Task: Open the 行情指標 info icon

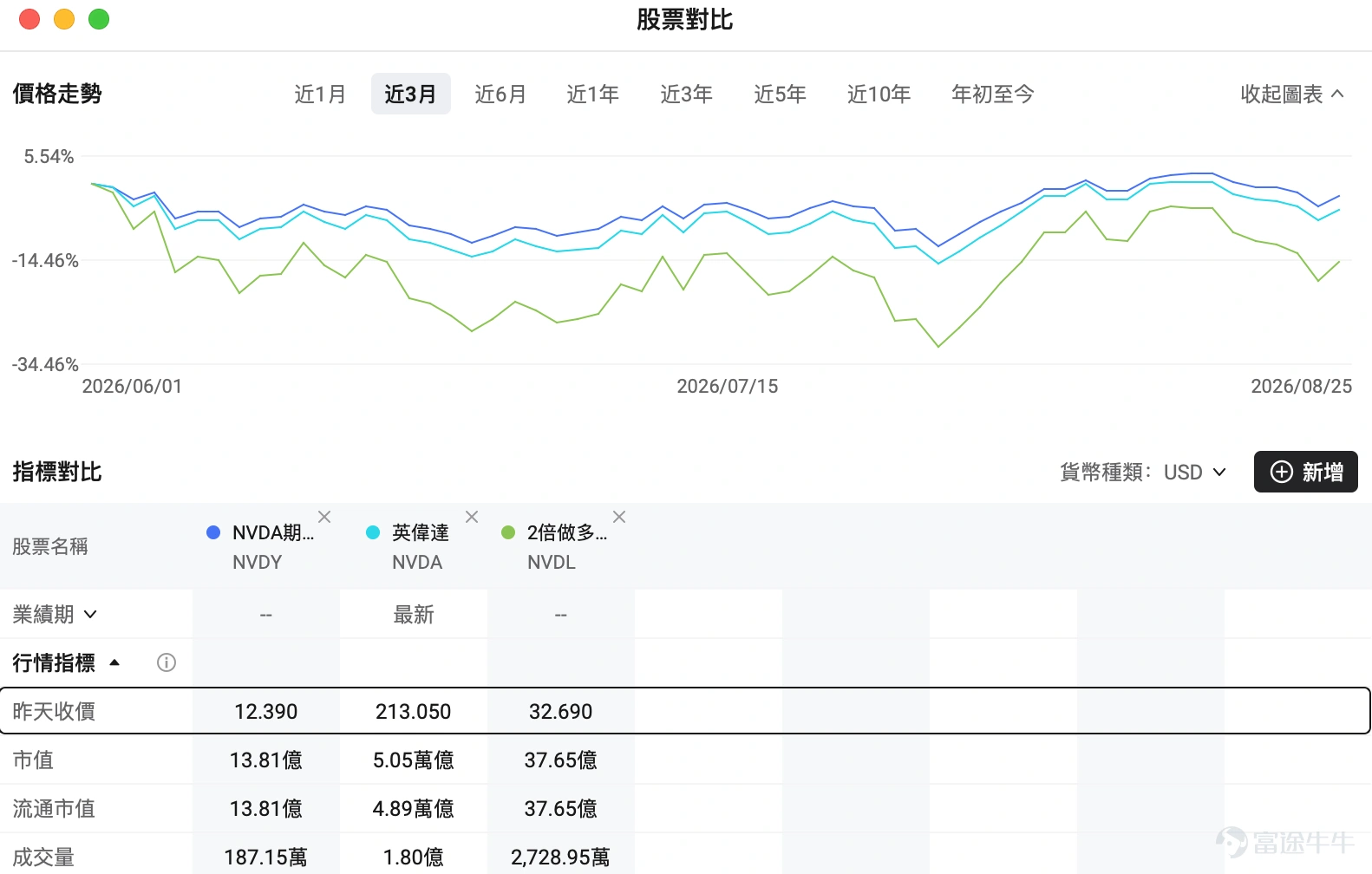Action: [167, 662]
